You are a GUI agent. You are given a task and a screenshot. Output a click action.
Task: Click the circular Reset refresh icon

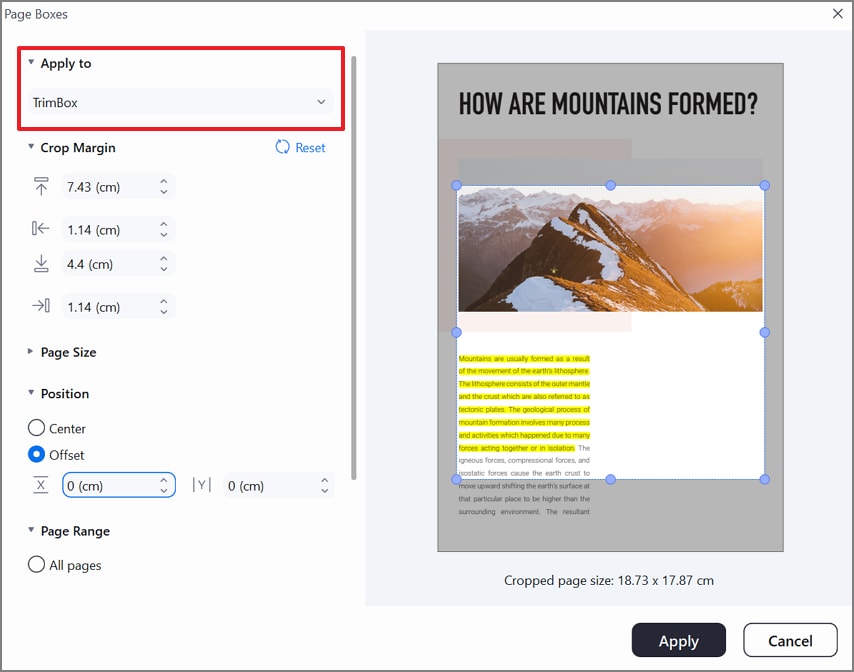(x=281, y=147)
